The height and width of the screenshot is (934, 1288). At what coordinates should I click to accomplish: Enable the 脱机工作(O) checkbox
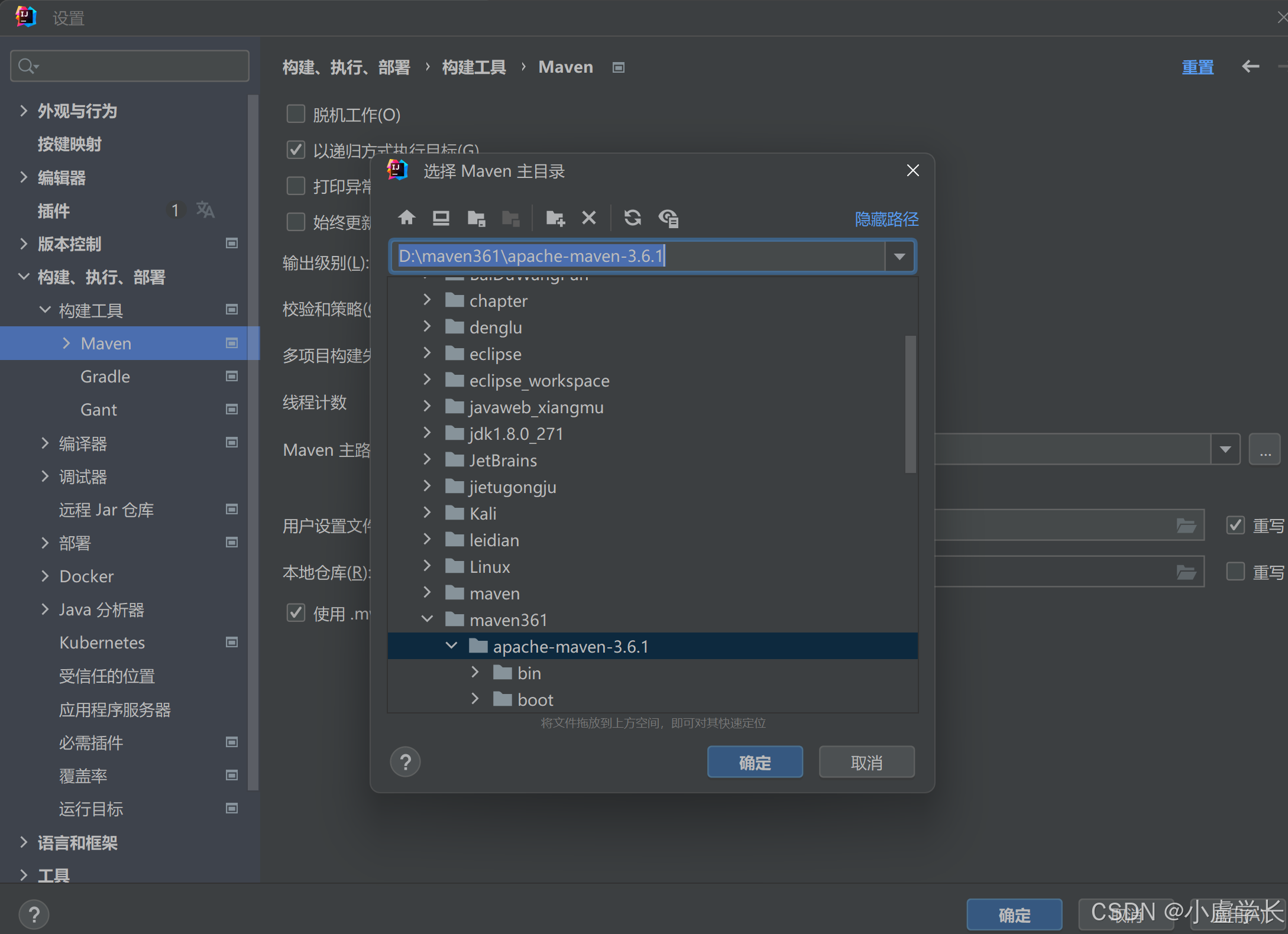click(296, 113)
